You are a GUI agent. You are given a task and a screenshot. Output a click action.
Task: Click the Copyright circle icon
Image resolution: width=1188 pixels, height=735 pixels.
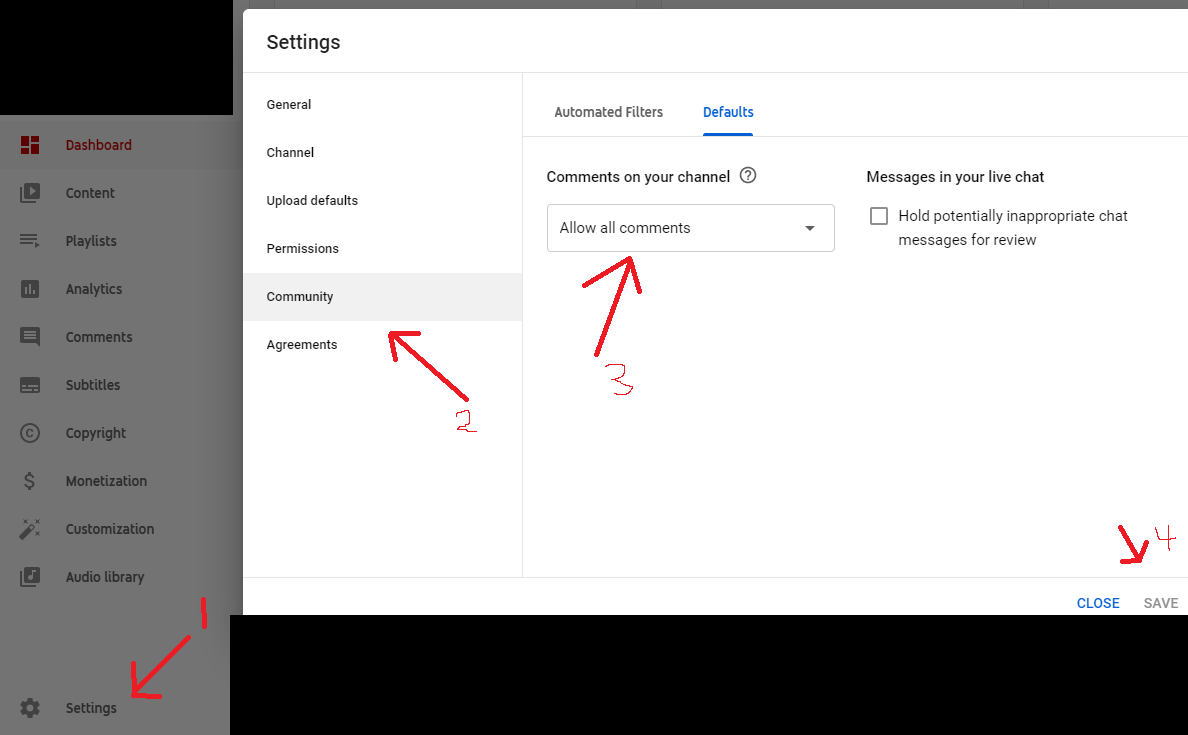(x=30, y=433)
